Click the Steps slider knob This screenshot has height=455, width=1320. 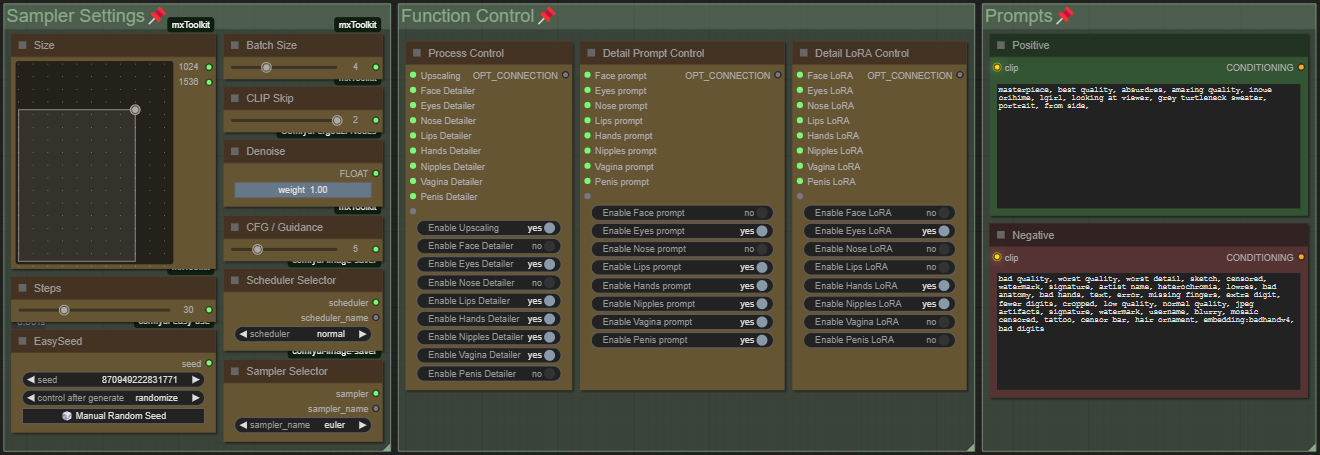click(x=64, y=310)
